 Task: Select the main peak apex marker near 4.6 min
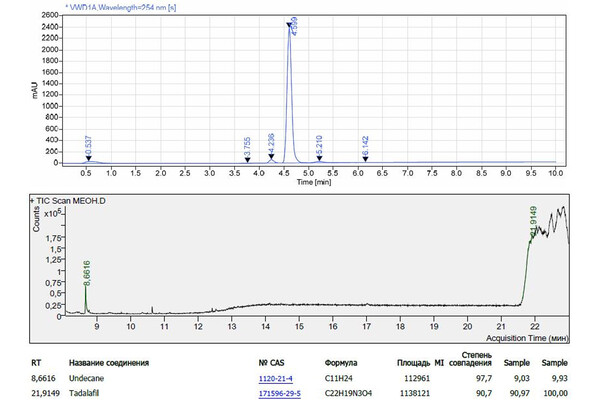tap(289, 27)
